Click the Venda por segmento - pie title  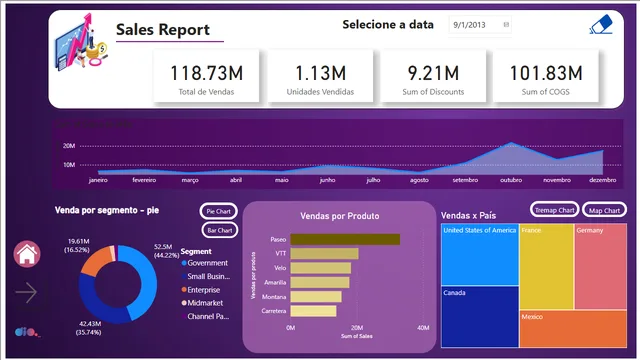click(107, 210)
